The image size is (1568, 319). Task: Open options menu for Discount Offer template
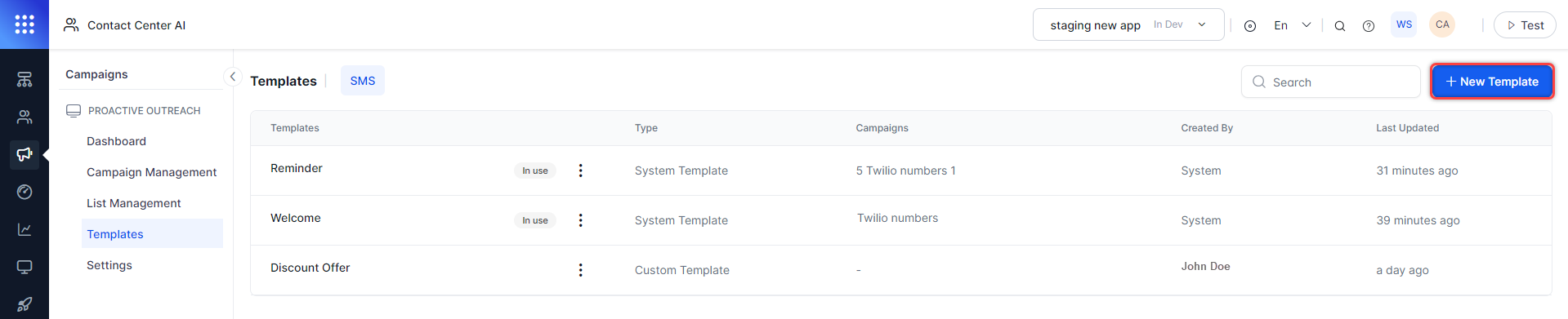pos(581,270)
